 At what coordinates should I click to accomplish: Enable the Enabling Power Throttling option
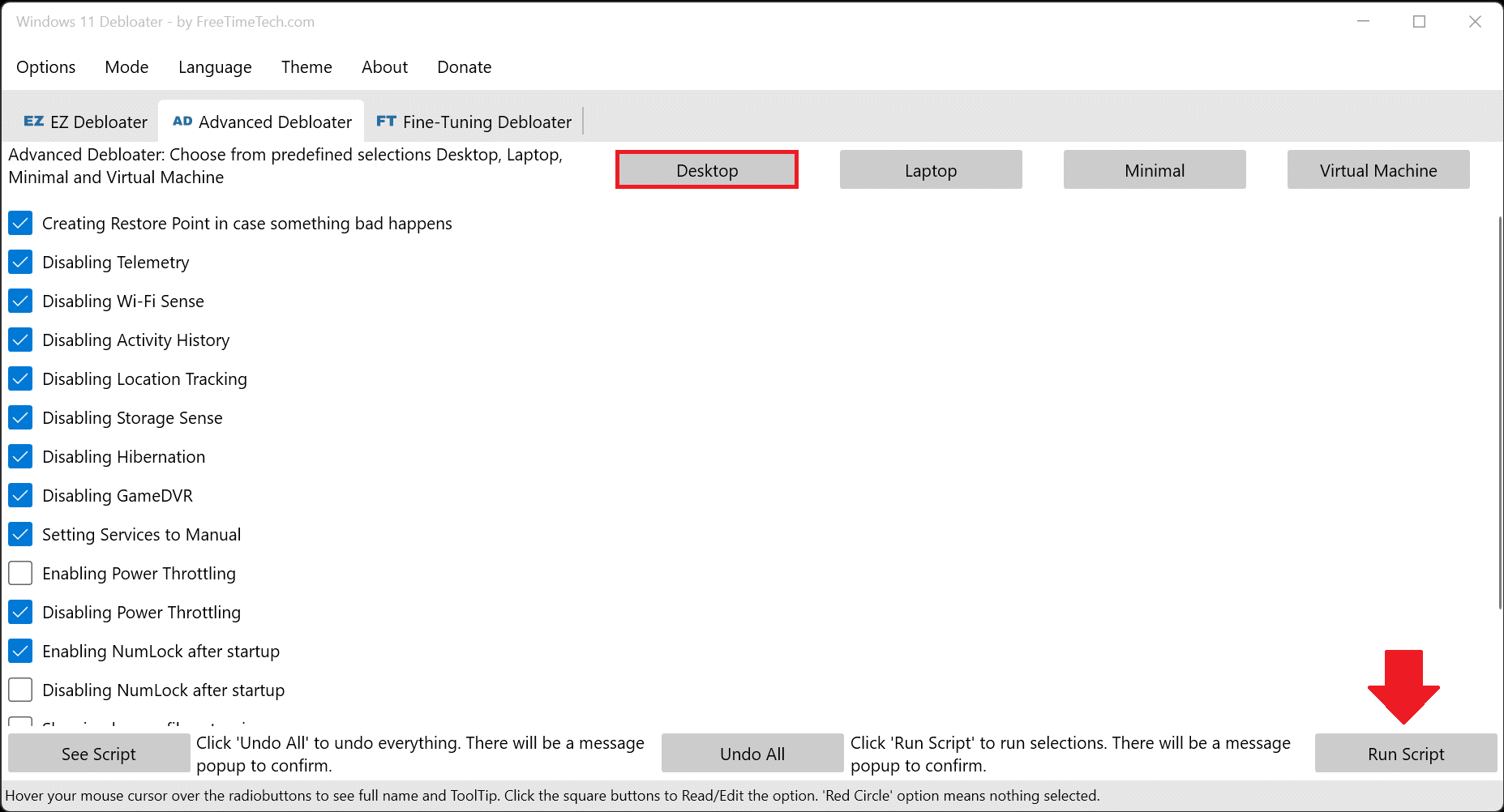click(20, 573)
